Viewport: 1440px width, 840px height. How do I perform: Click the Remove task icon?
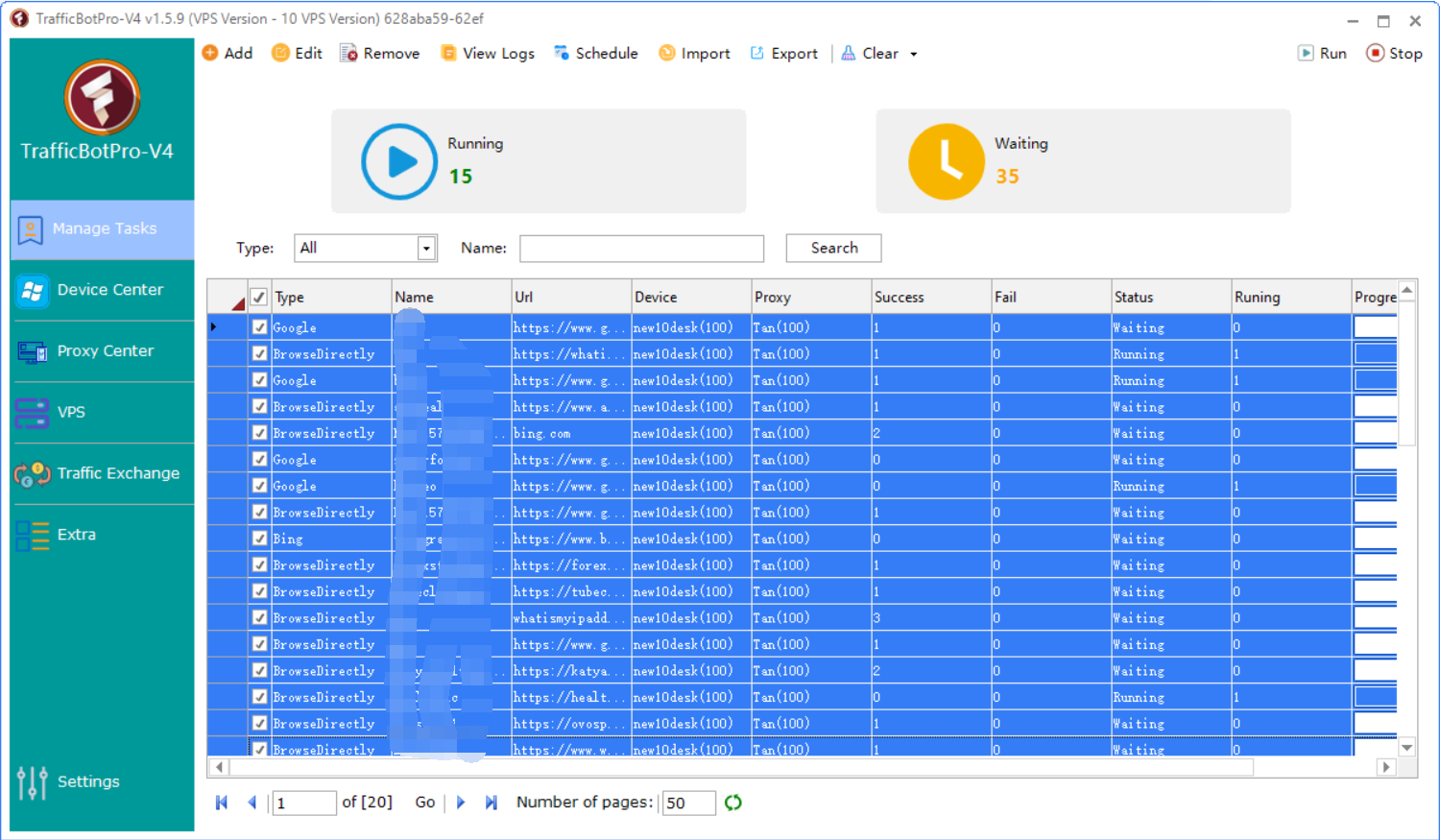349,53
